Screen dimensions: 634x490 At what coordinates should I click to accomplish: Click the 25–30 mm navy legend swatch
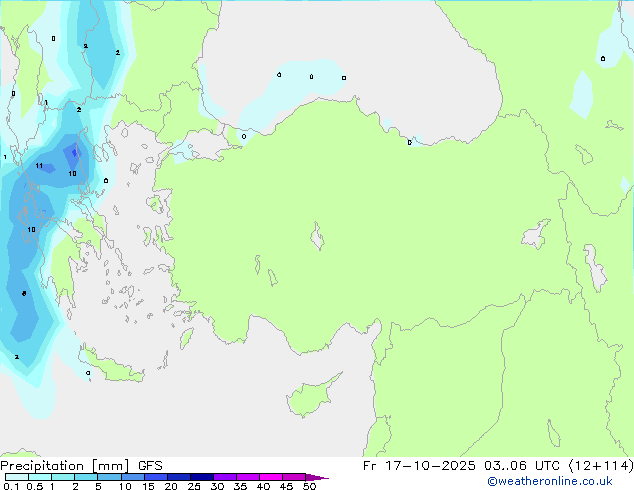pos(202,477)
